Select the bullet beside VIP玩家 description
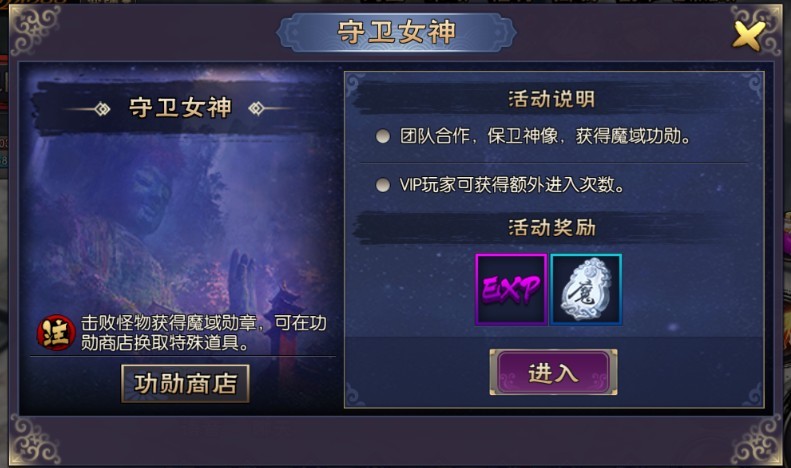Viewport: 791px width, 468px height. 383,185
